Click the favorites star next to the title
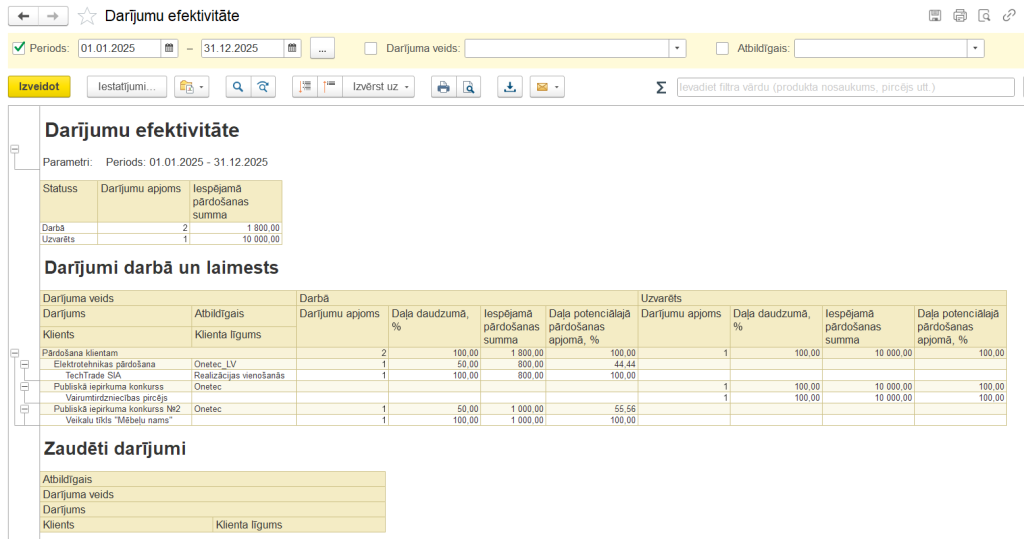 pyautogui.click(x=88, y=16)
